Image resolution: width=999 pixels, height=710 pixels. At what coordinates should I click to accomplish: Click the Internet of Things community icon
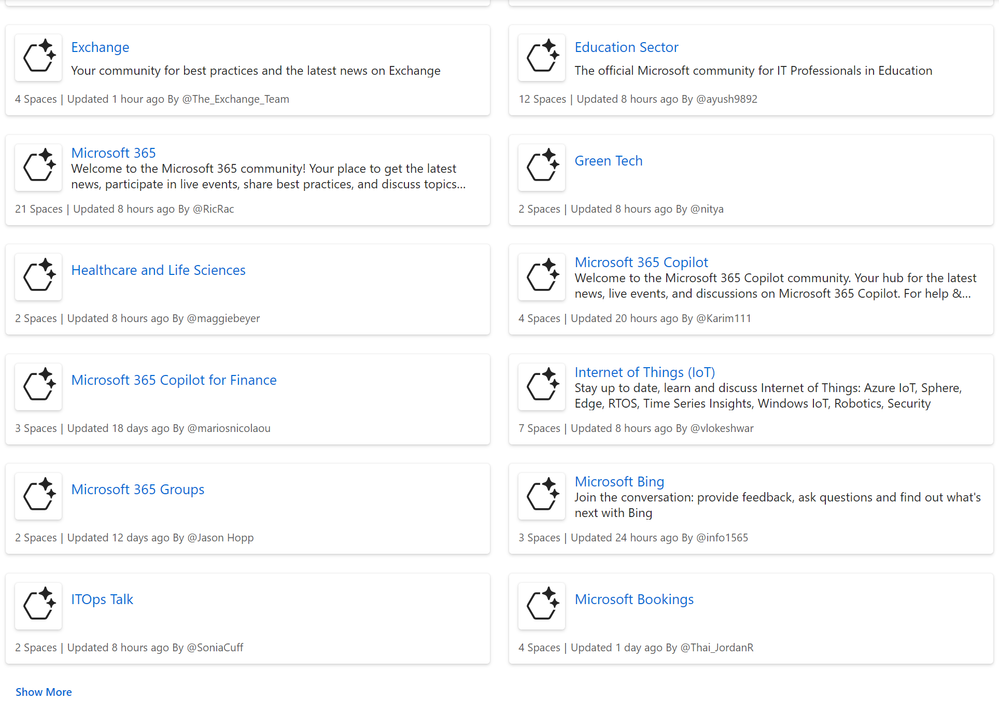coord(542,386)
